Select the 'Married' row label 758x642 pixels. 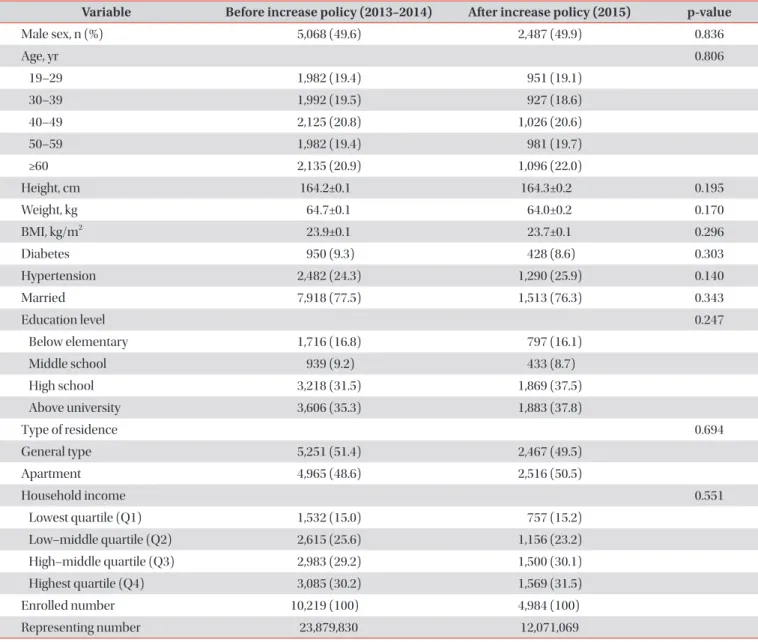pos(43,297)
